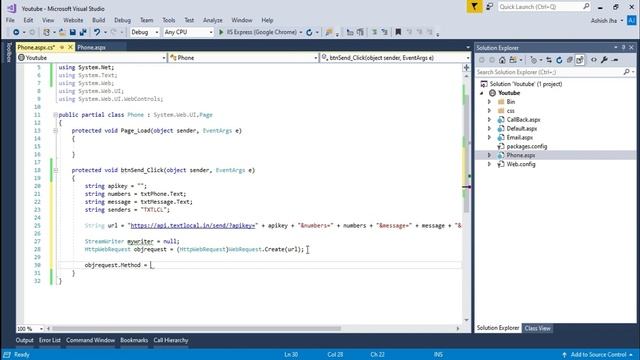The image size is (640, 360).
Task: Open the Call Hierarchy tab
Action: [171, 340]
